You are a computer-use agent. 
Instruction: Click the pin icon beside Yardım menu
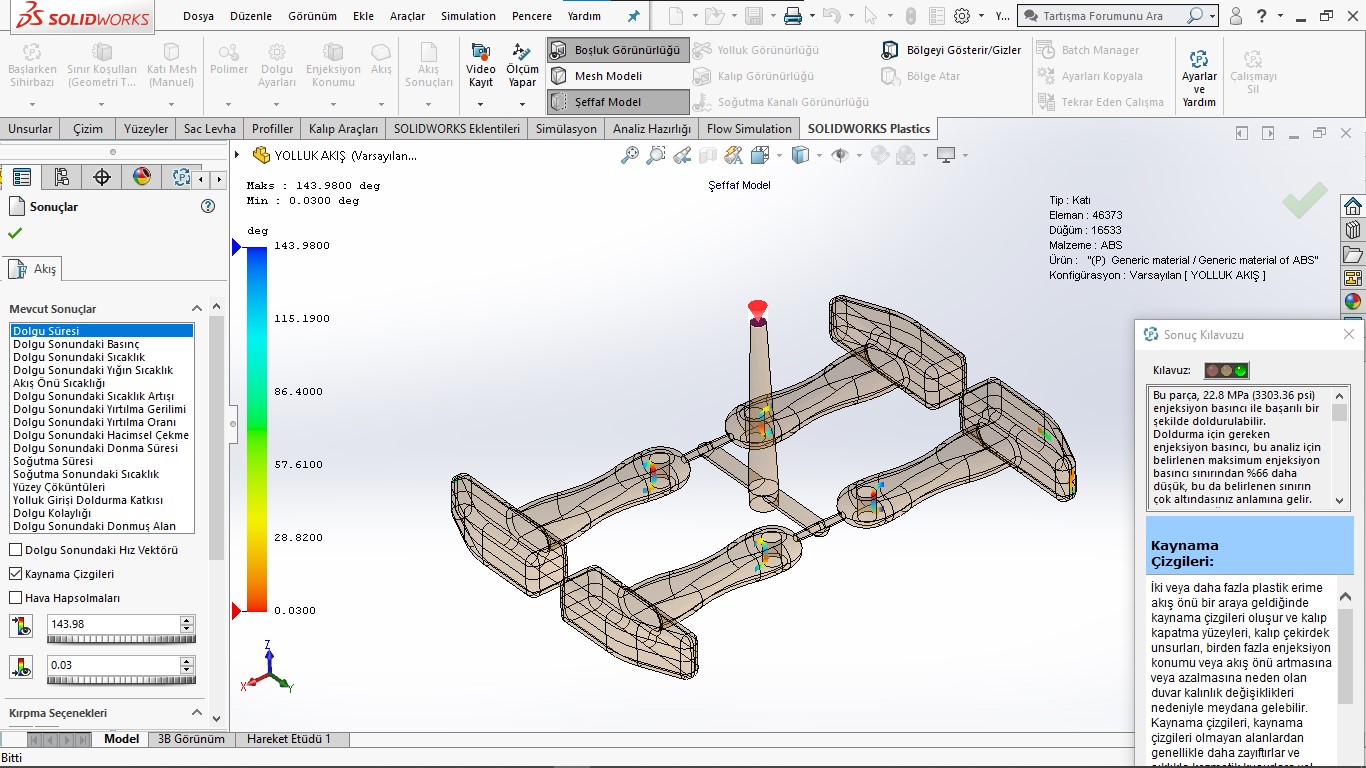point(633,16)
